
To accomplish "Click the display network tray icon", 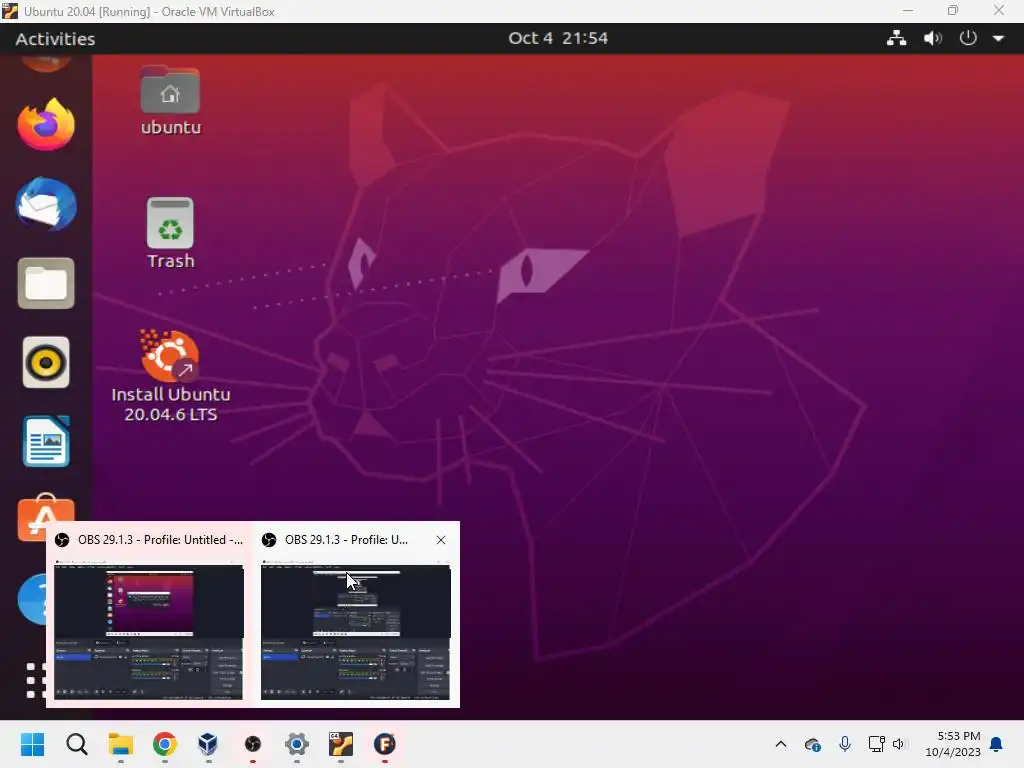I will click(x=876, y=744).
